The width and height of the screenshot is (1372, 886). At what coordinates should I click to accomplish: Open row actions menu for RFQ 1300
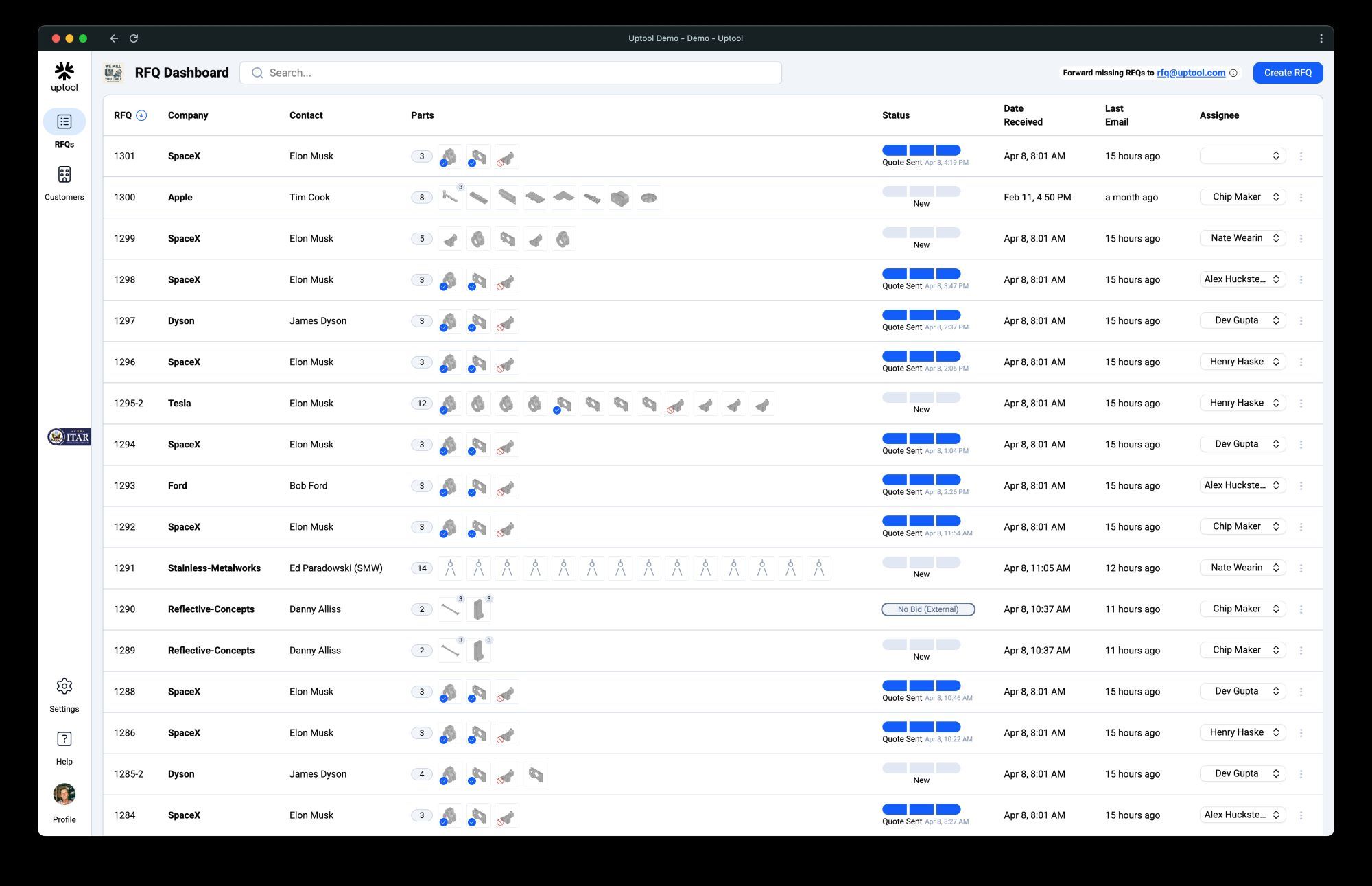click(x=1301, y=198)
